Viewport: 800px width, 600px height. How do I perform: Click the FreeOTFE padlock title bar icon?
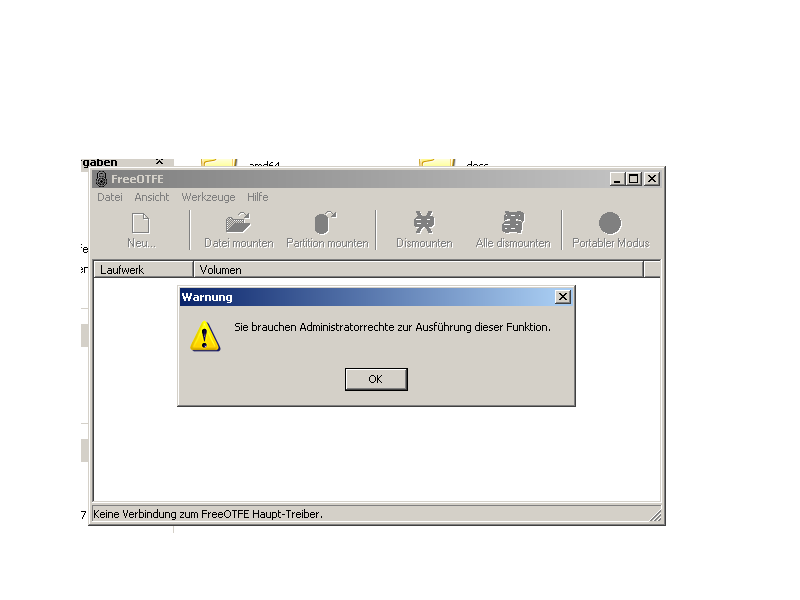tap(102, 179)
